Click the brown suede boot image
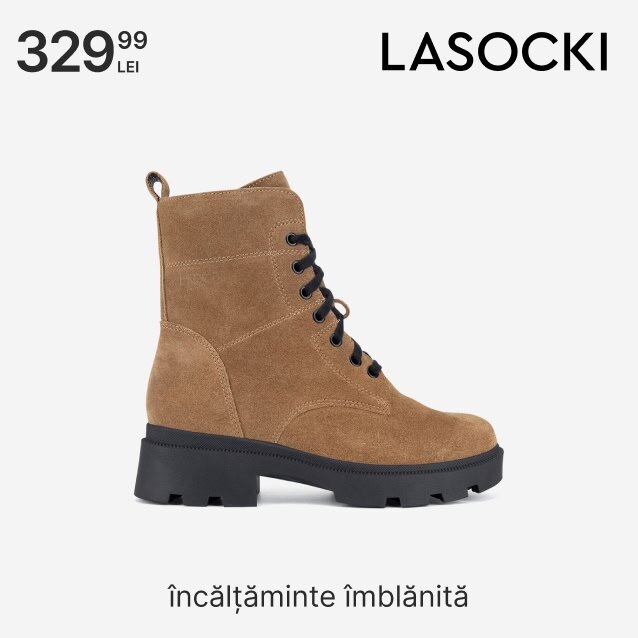 [319, 339]
